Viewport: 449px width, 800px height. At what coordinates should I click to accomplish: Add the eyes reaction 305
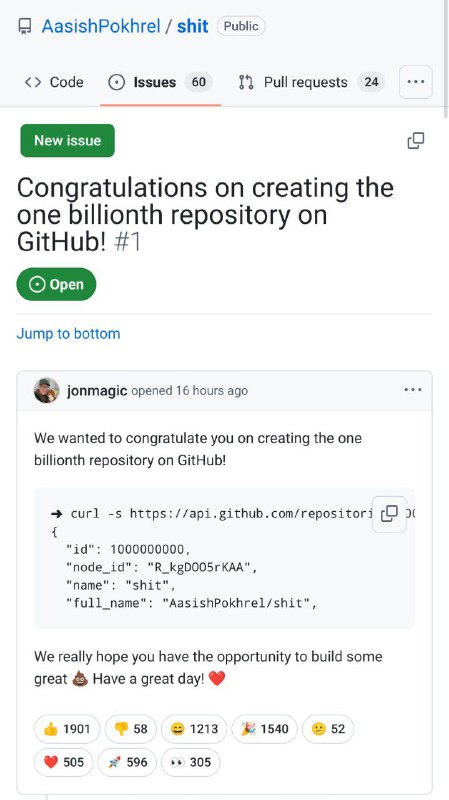(190, 762)
